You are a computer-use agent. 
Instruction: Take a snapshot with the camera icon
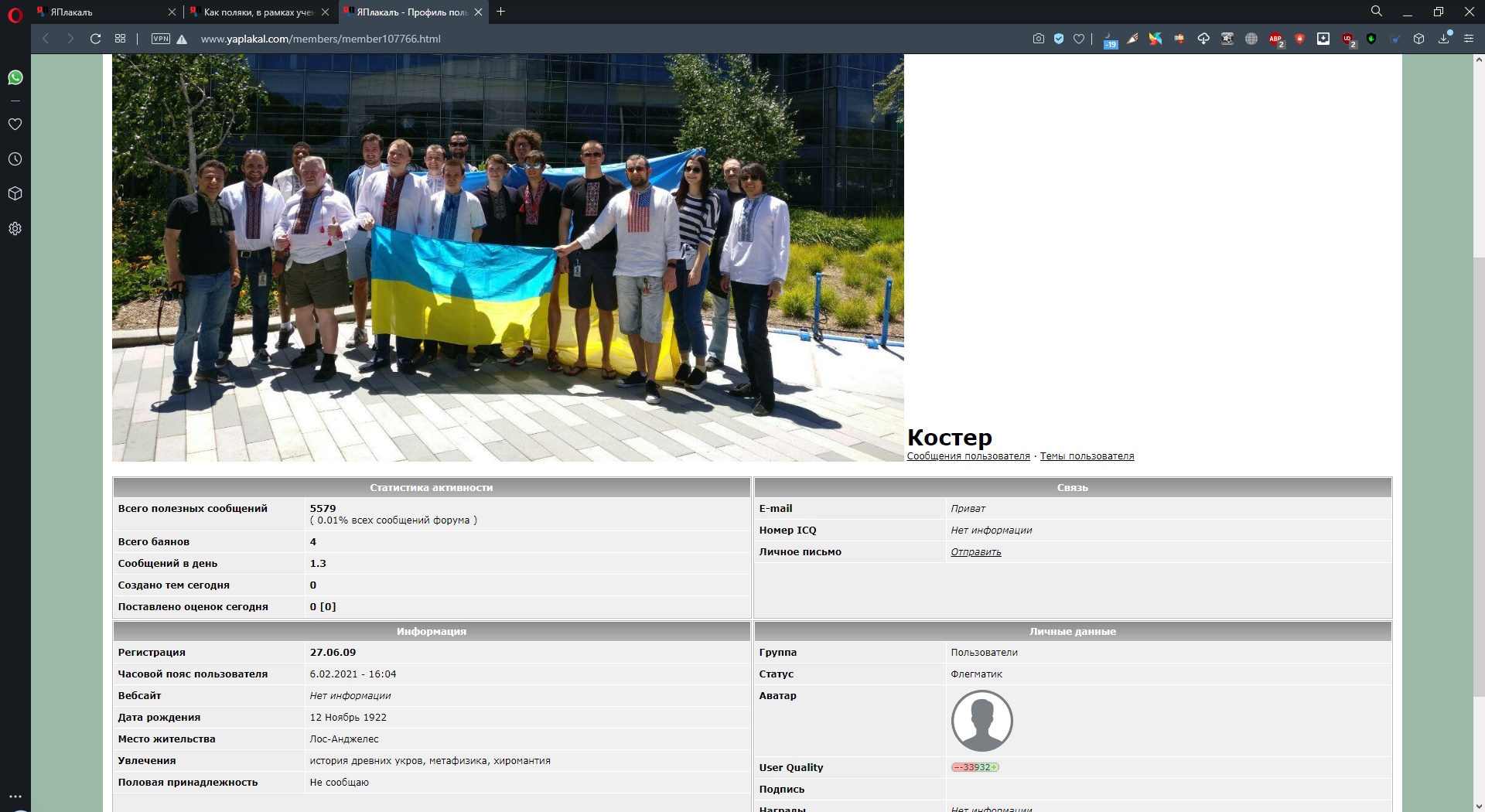1039,39
